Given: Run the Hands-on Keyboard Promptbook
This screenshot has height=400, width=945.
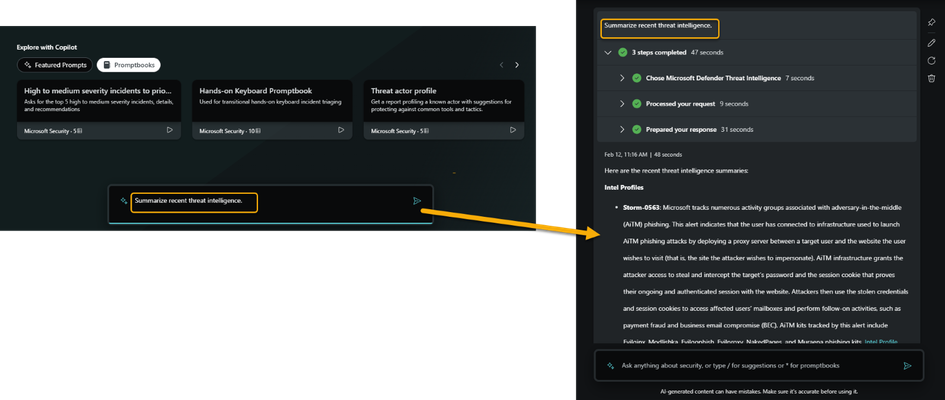Looking at the screenshot, I should [x=341, y=130].
